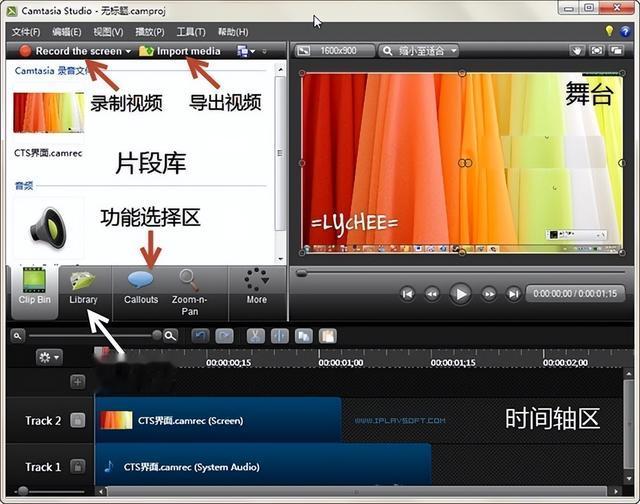Click the Cut scissors icon

[256, 336]
